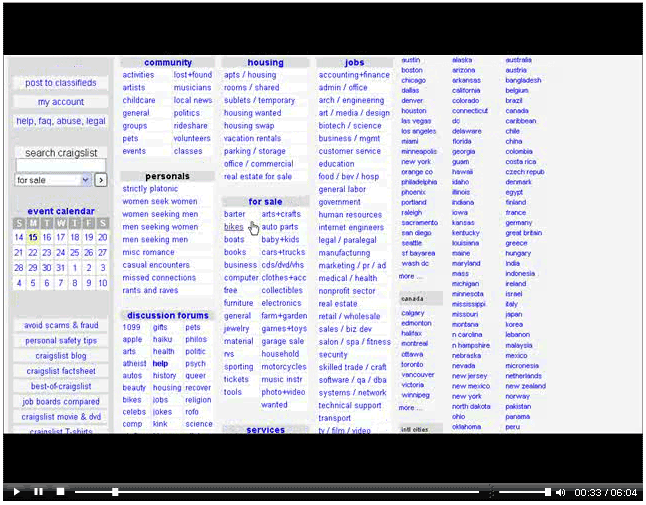Open 'barter' in for sale
Screen dimensions: 646x505
click(x=234, y=214)
